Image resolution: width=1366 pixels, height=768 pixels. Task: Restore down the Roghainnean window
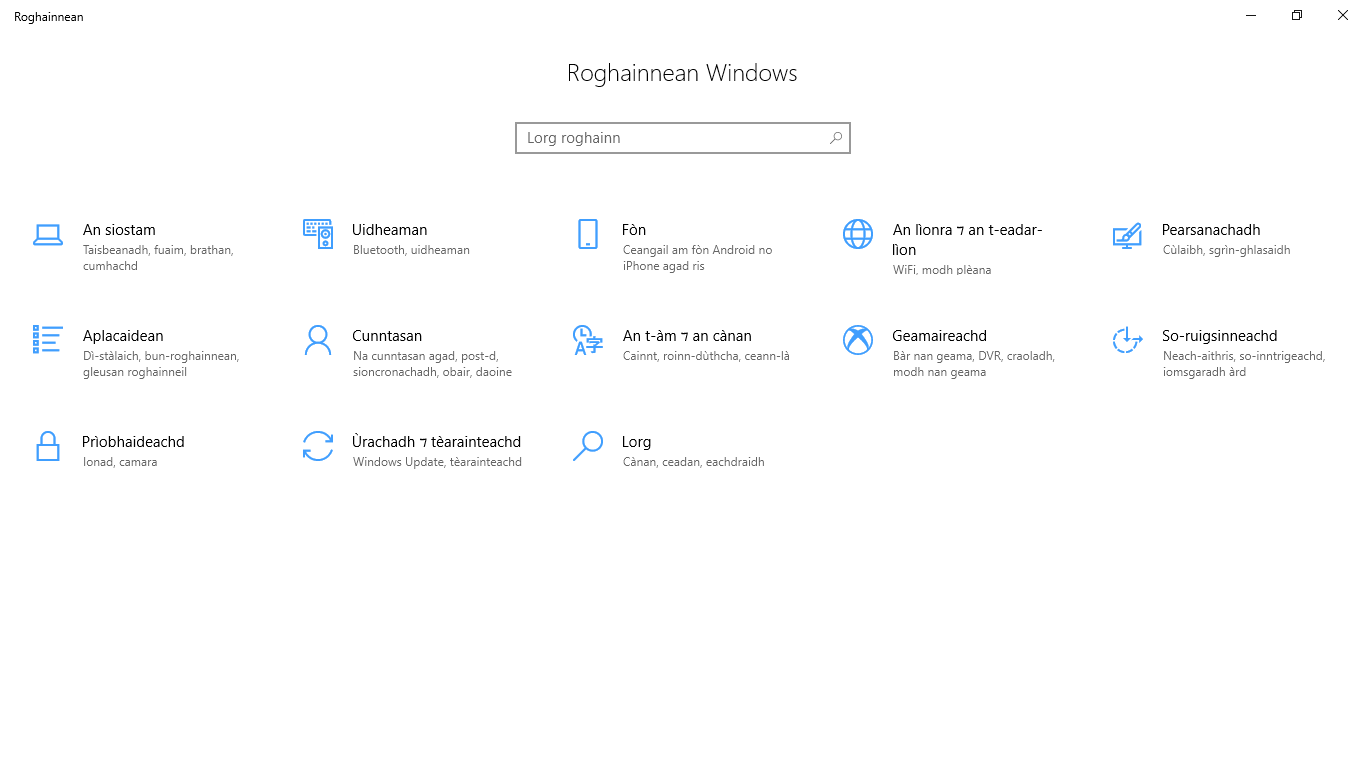1297,15
